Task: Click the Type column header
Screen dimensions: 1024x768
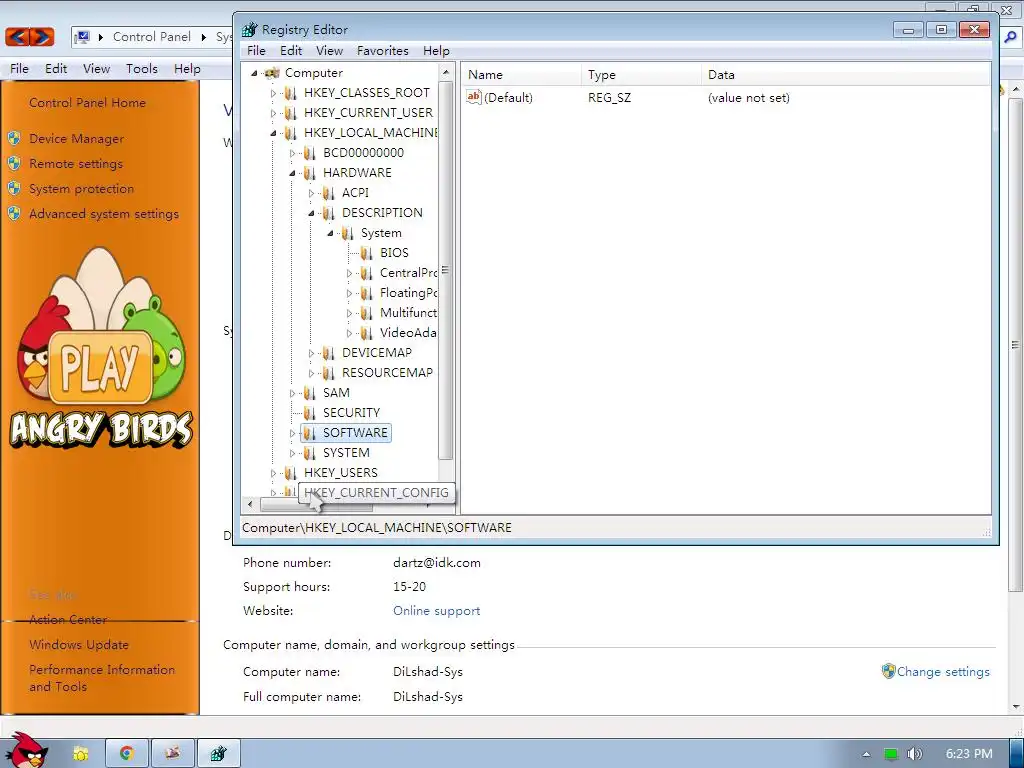Action: 641,74
